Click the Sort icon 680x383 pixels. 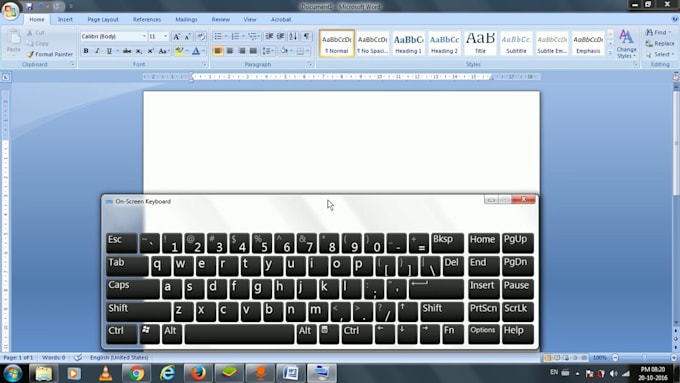pos(294,36)
